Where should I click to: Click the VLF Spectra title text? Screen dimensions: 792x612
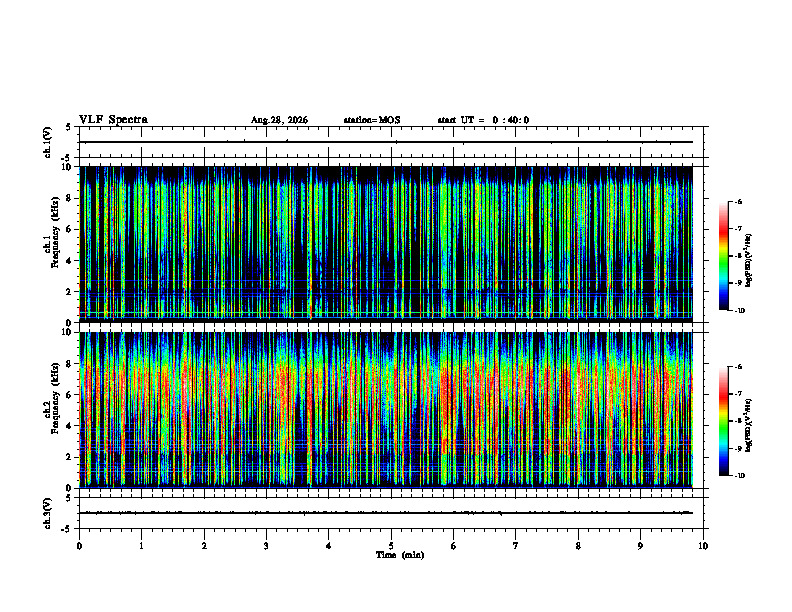click(113, 120)
